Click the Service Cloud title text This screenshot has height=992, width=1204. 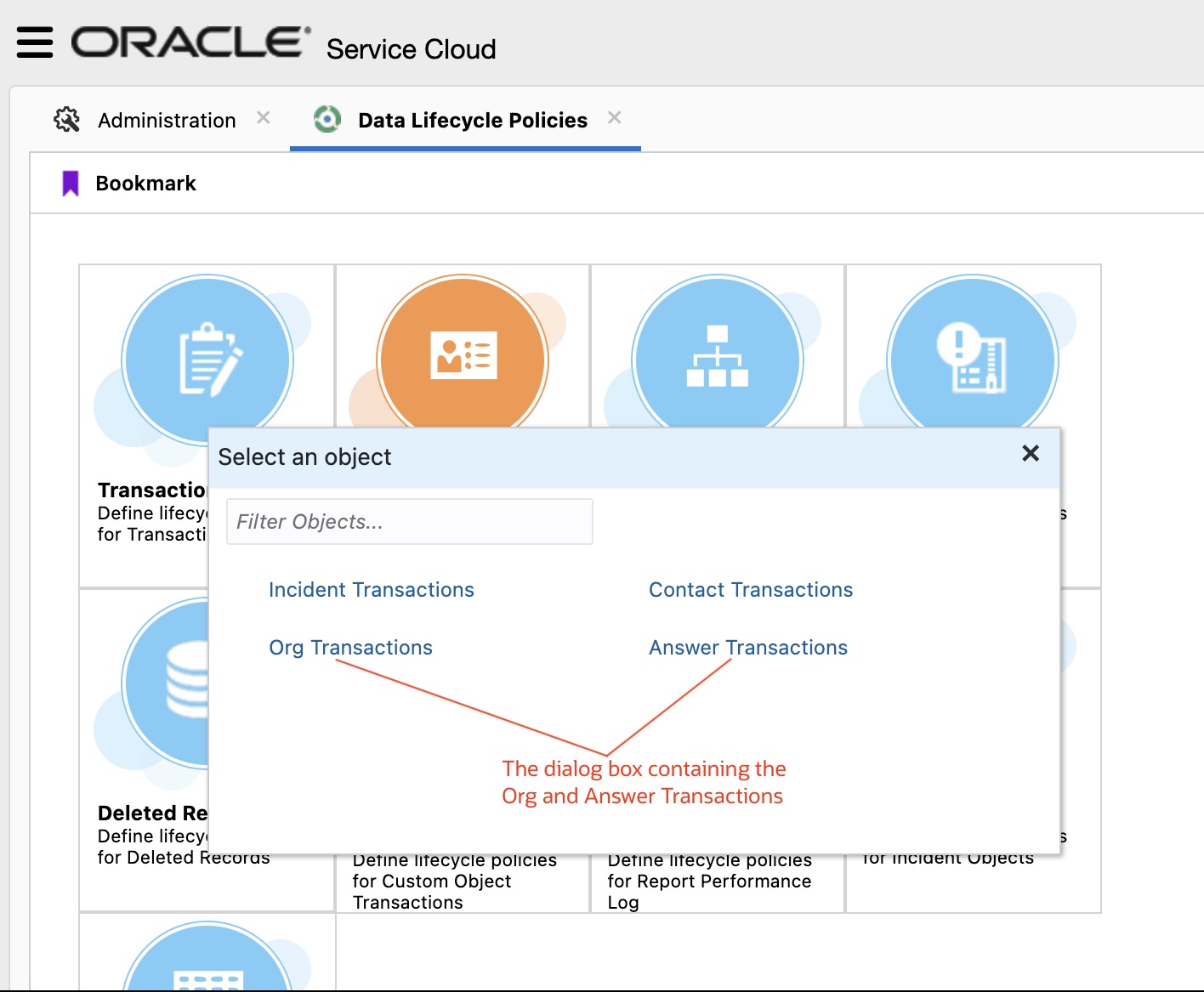[x=412, y=49]
